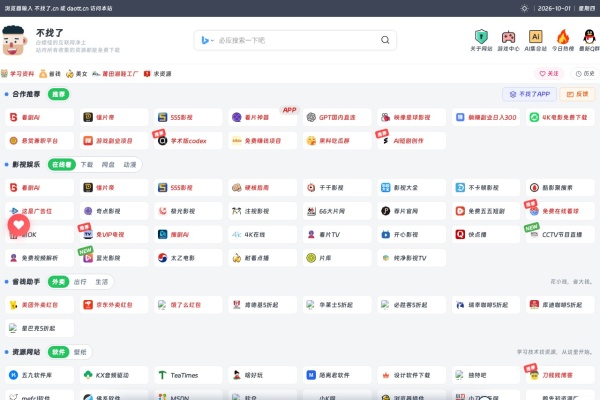This screenshot has width=600, height=400.
Task: Open the 免费视频解析 card
Action: pyautogui.click(x=39, y=258)
